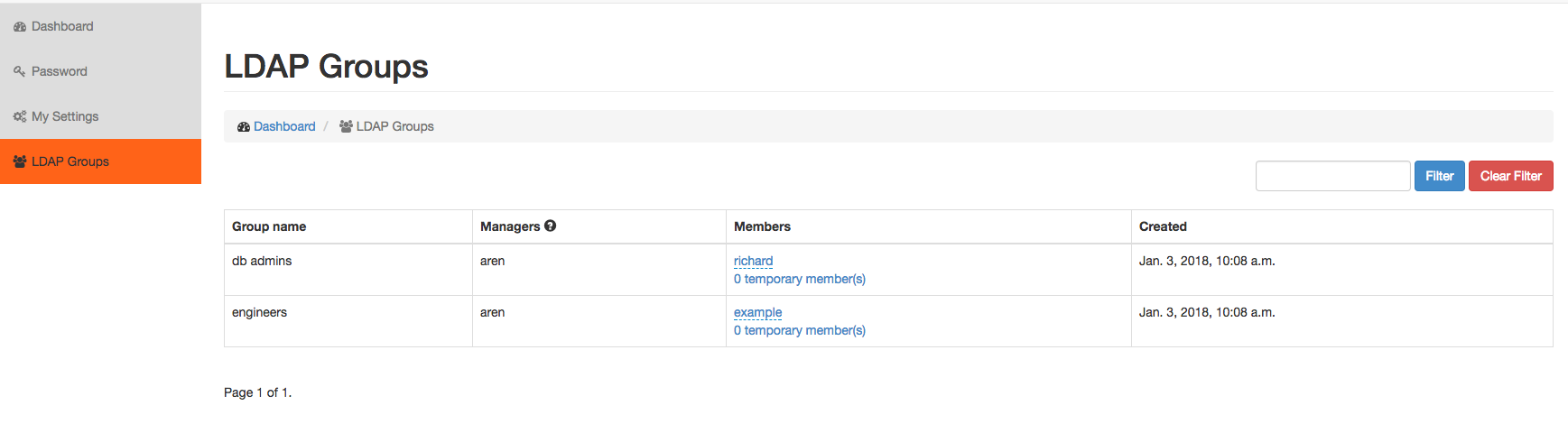
Task: Open the Password sidebar page
Action: (100, 71)
